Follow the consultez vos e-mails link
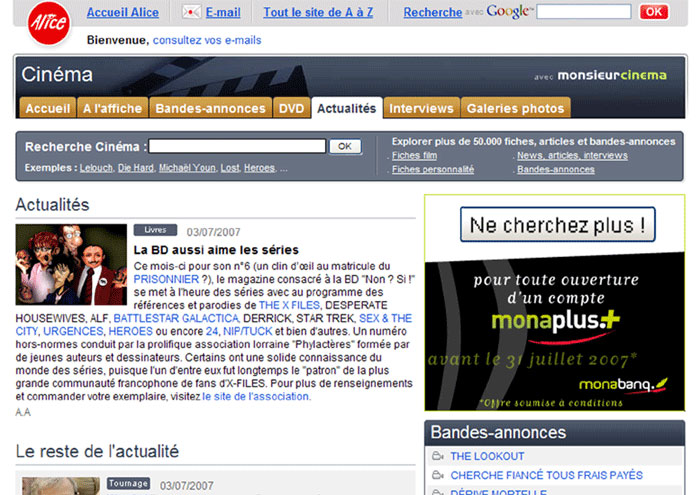The image size is (700, 495). pos(207,40)
